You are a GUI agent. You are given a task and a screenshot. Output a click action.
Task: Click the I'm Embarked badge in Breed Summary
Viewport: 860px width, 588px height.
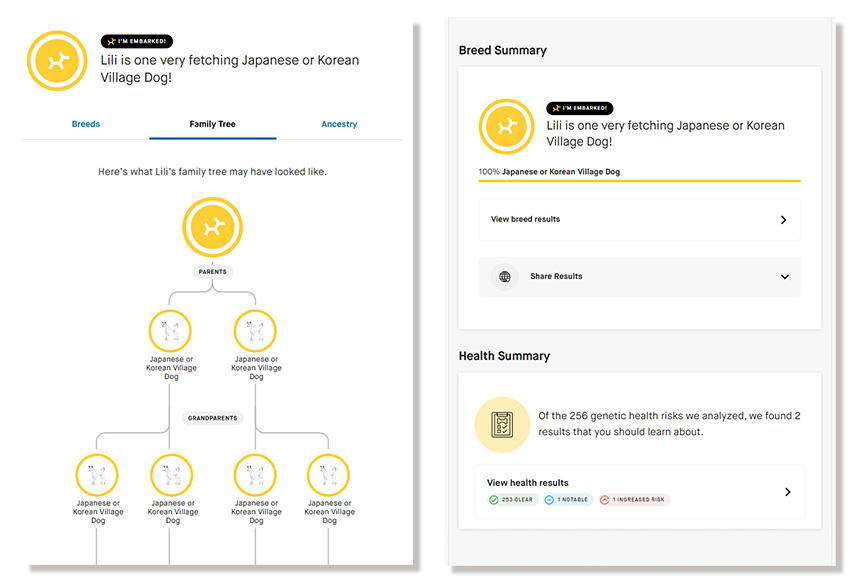579,108
